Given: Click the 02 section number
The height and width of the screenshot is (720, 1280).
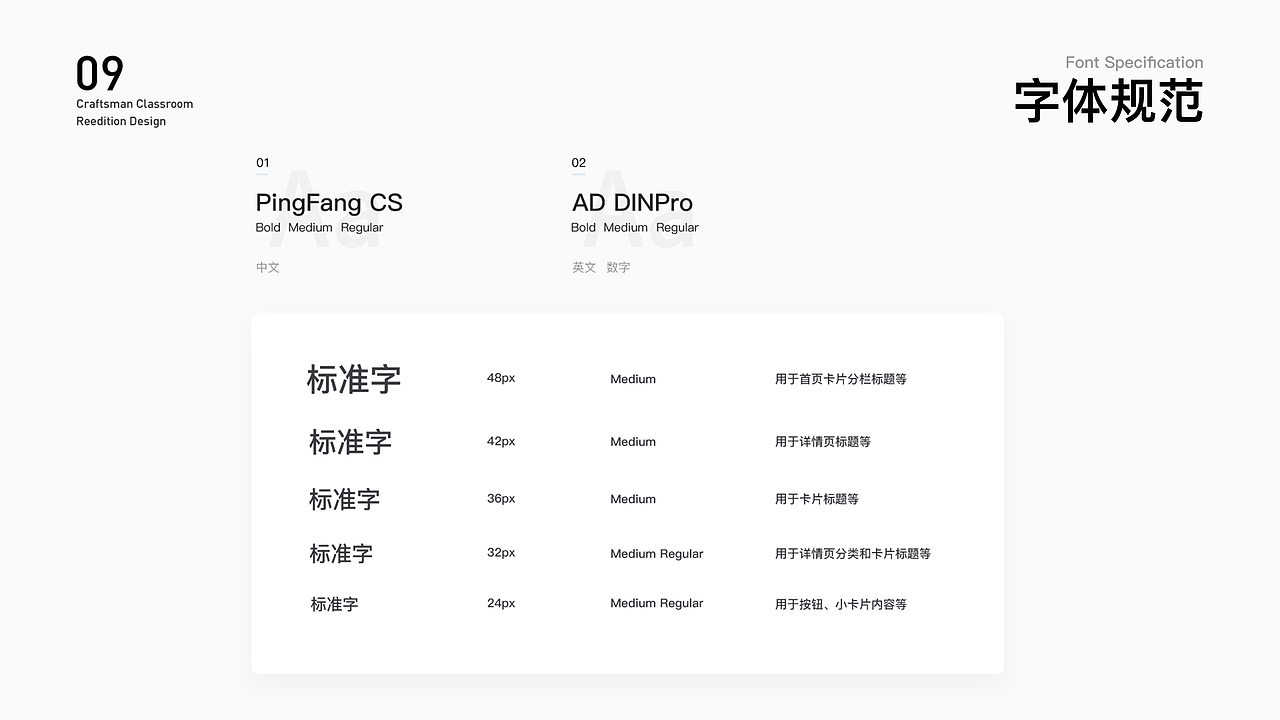Looking at the screenshot, I should point(578,163).
